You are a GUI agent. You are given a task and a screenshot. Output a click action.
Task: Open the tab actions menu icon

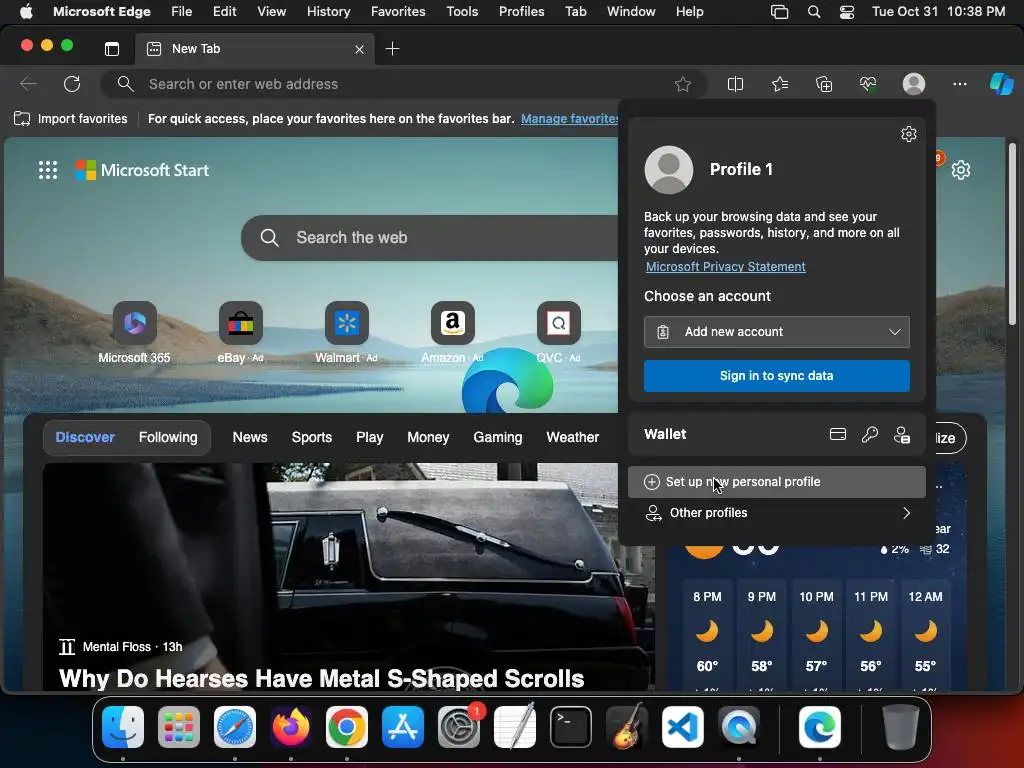(x=112, y=49)
